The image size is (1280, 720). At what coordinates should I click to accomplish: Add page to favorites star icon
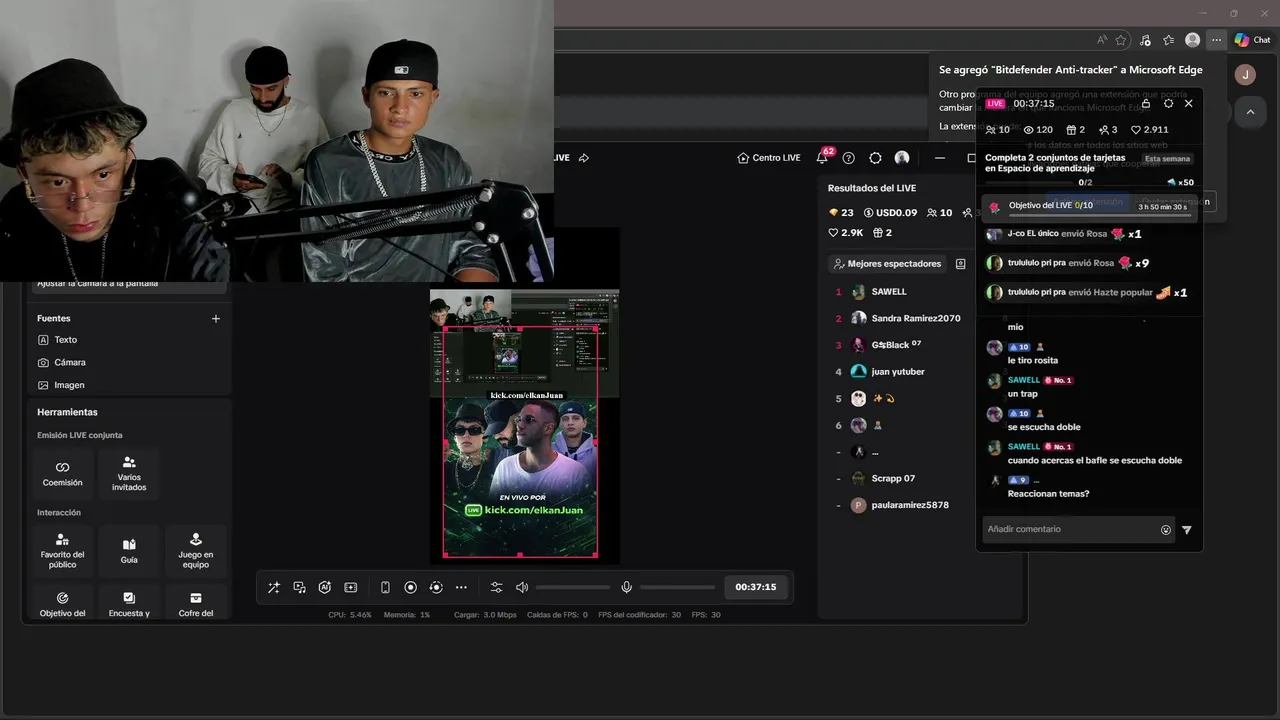(1121, 40)
